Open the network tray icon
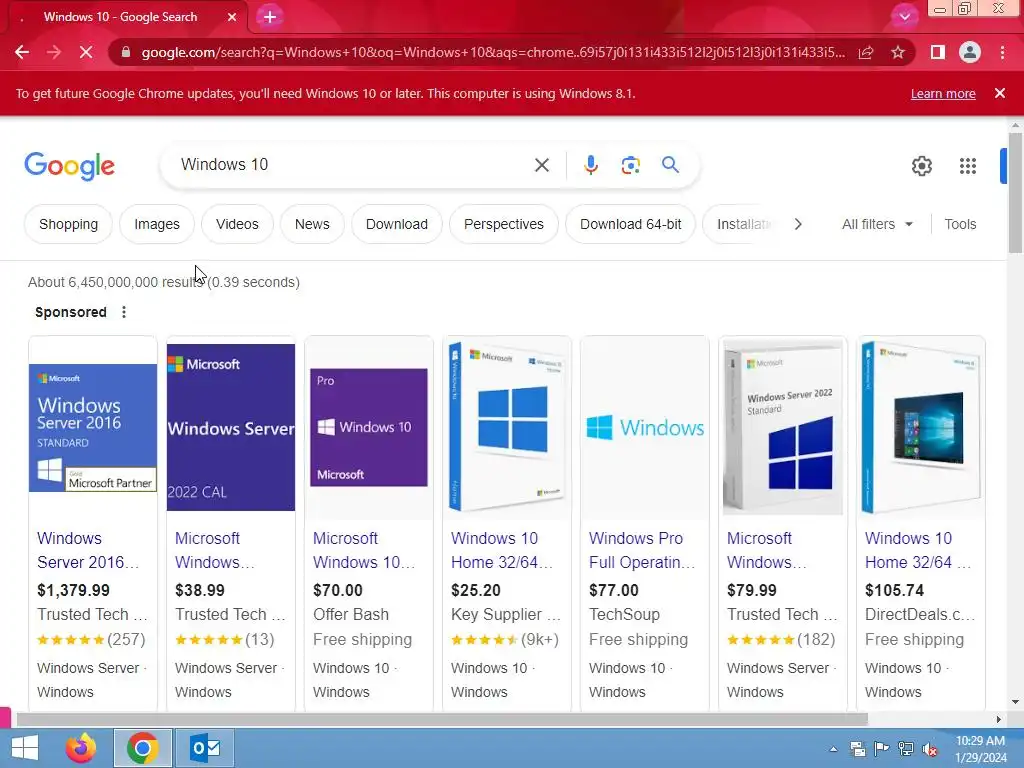Screen dimensions: 1024x768 (x=906, y=749)
